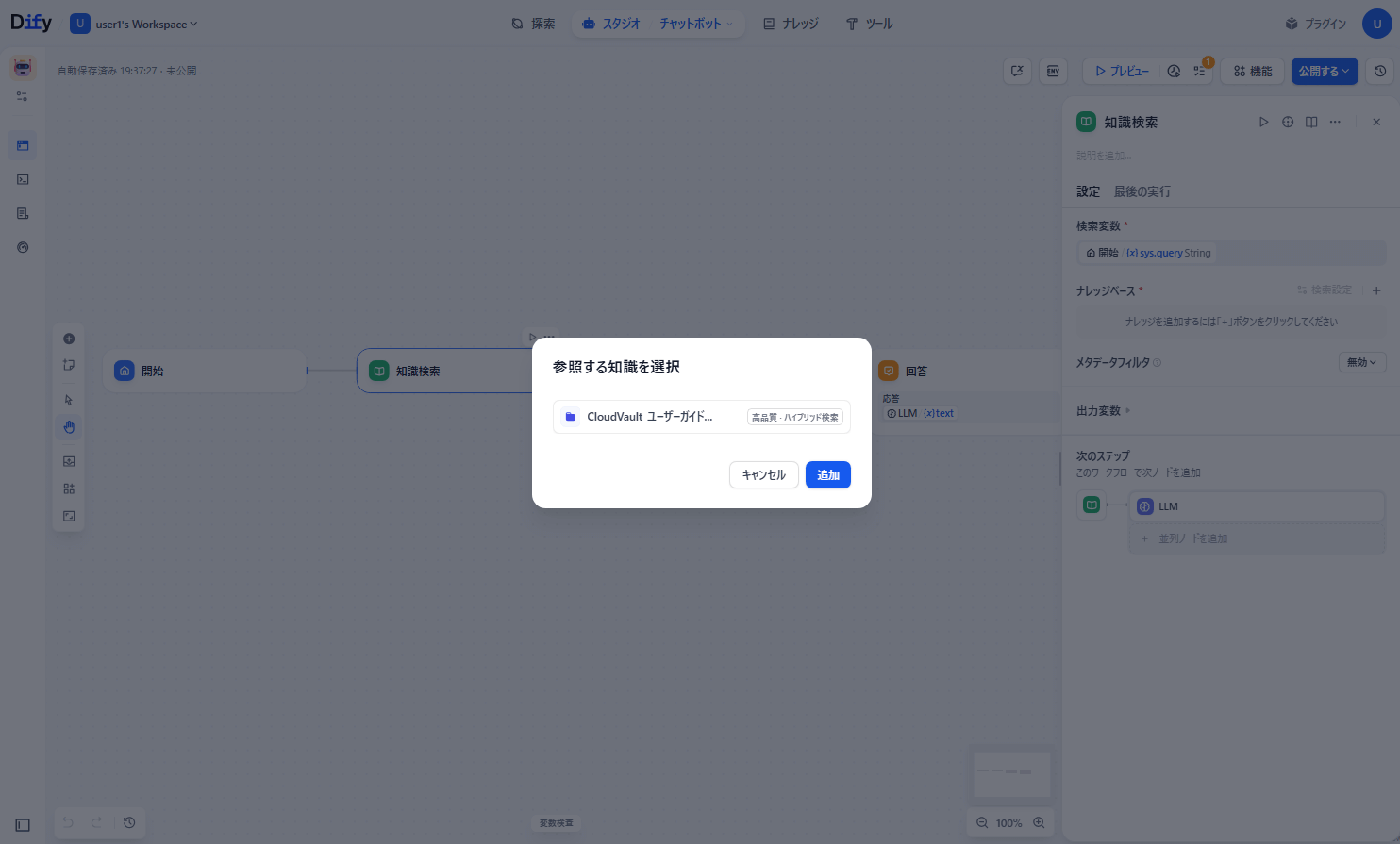The image size is (1400, 844).
Task: Click the plus icon to add knowledge base
Action: click(x=1376, y=290)
